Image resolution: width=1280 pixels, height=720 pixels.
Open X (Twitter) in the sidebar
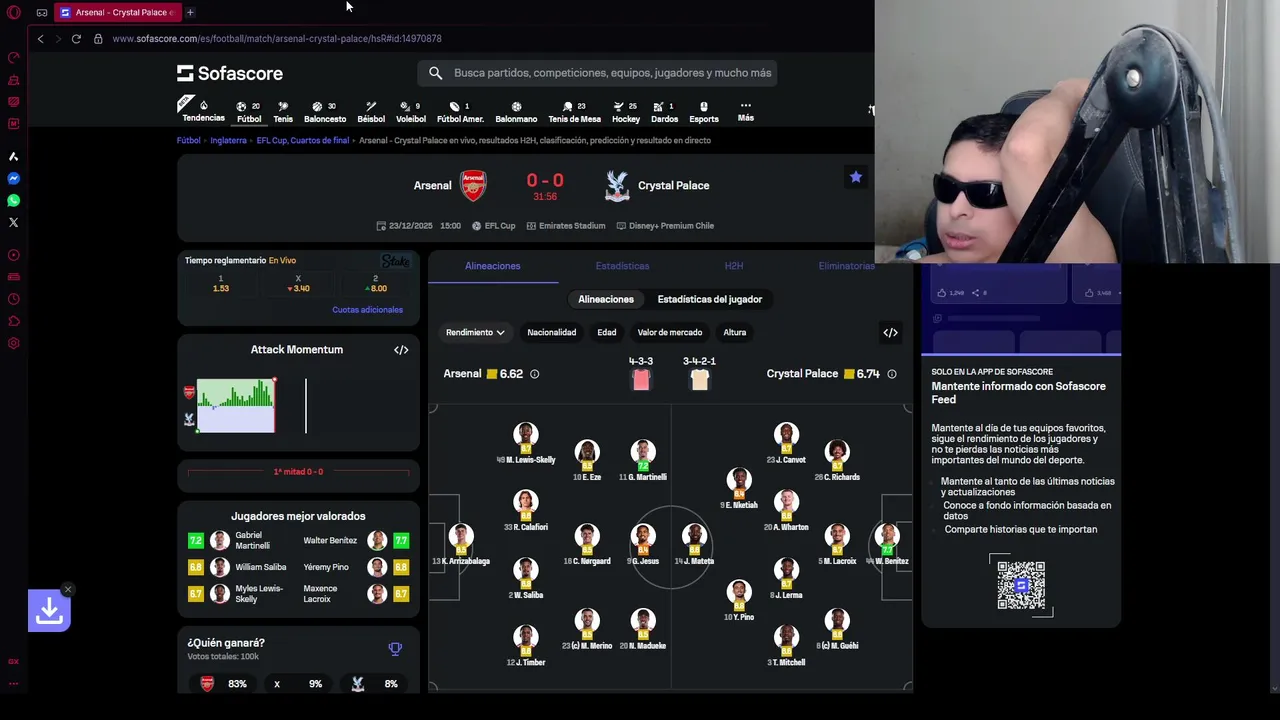pos(14,222)
